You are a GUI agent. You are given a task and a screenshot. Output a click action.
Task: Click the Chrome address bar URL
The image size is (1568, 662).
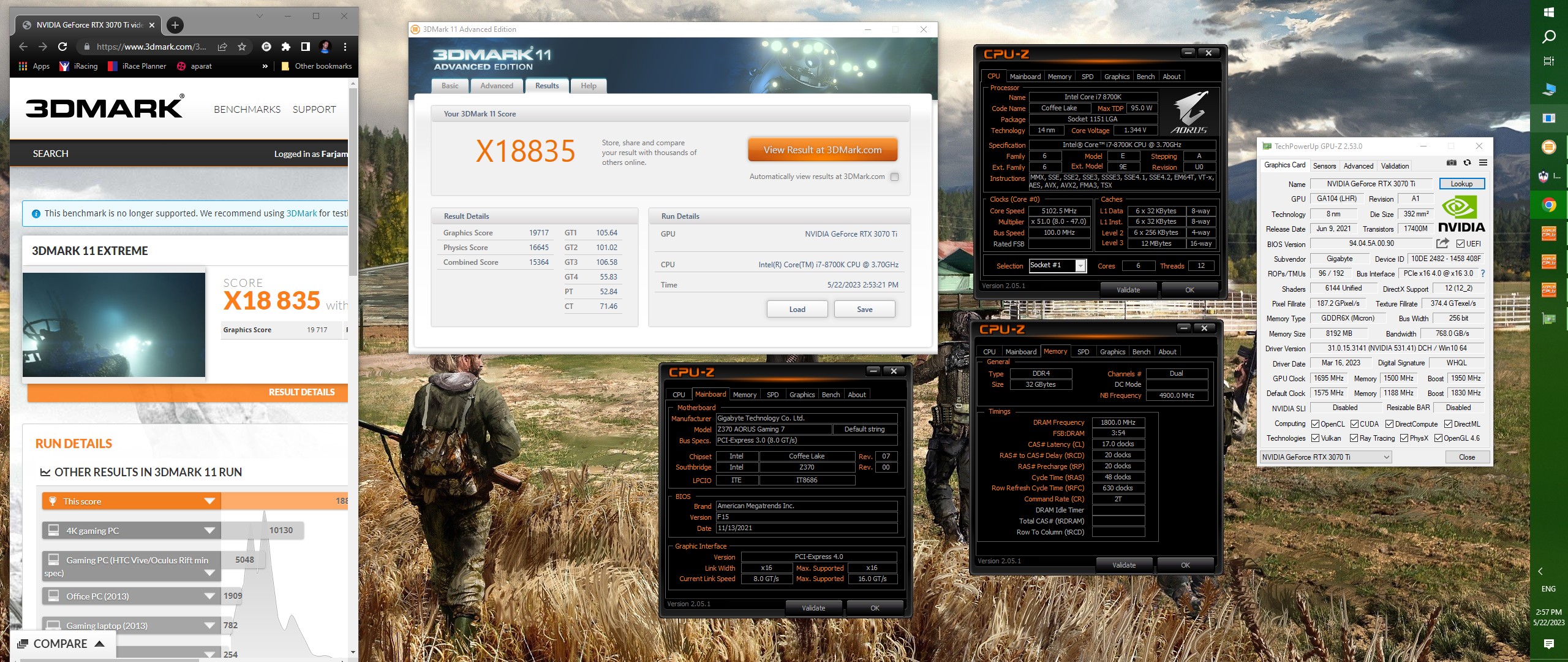tap(151, 47)
